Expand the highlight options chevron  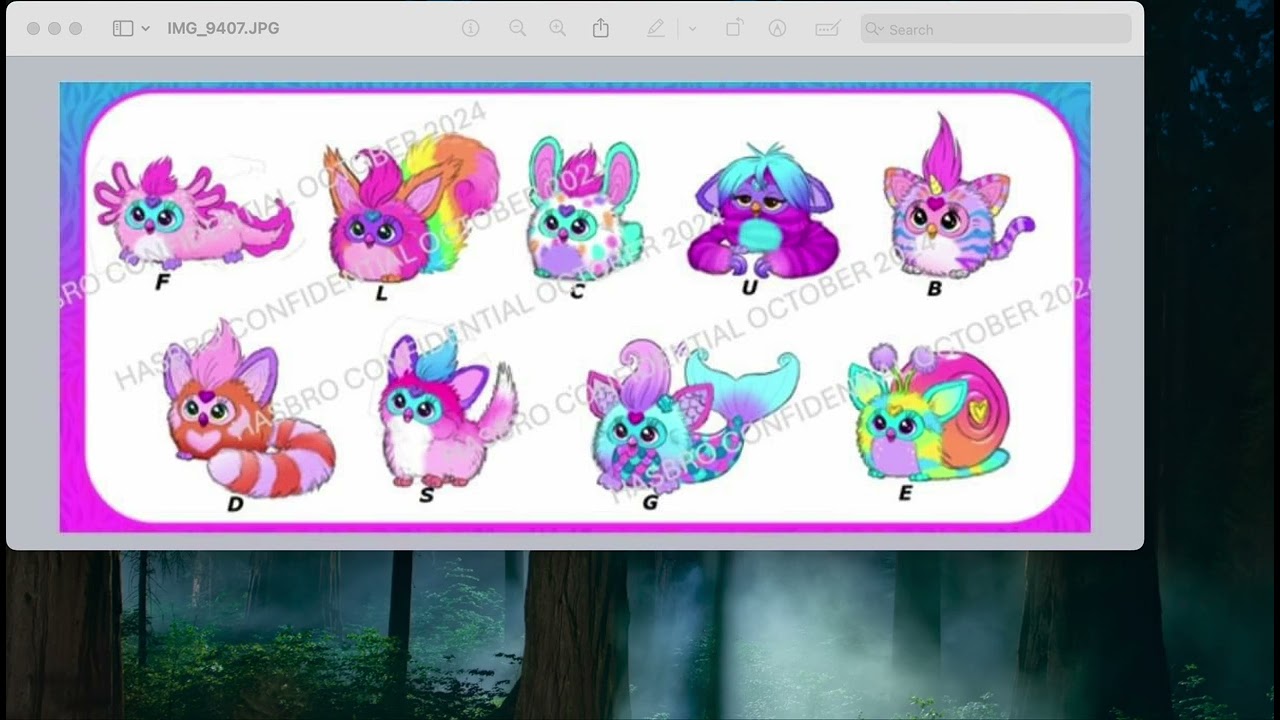[x=692, y=29]
